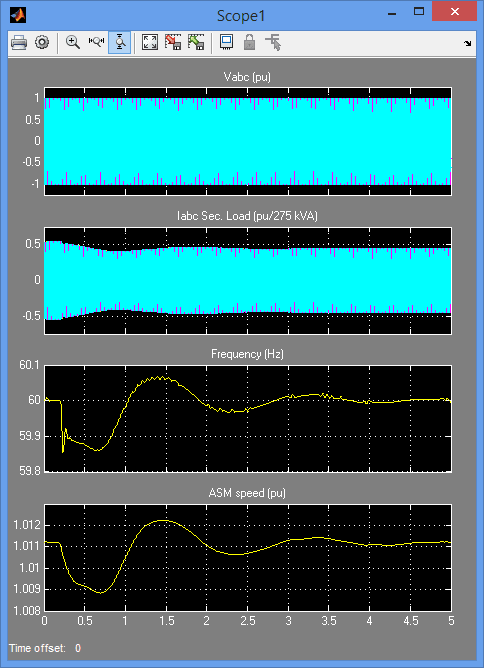Click the 3.5 tick label on the time axis

[x=329, y=622]
